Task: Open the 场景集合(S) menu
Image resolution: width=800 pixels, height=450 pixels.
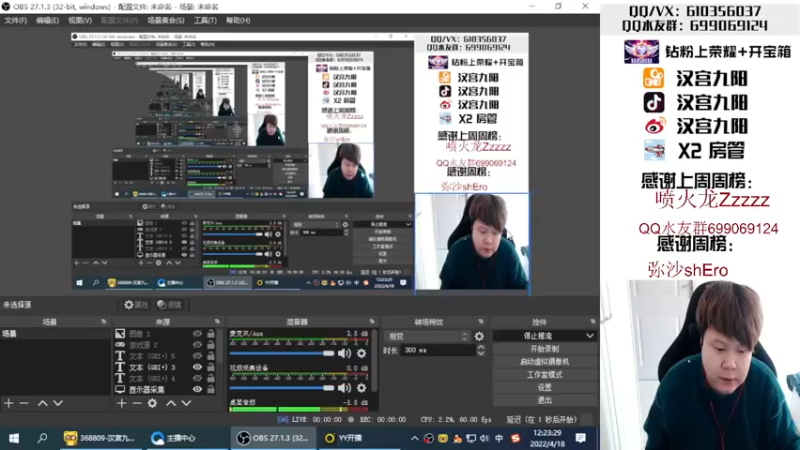Action: (166, 20)
